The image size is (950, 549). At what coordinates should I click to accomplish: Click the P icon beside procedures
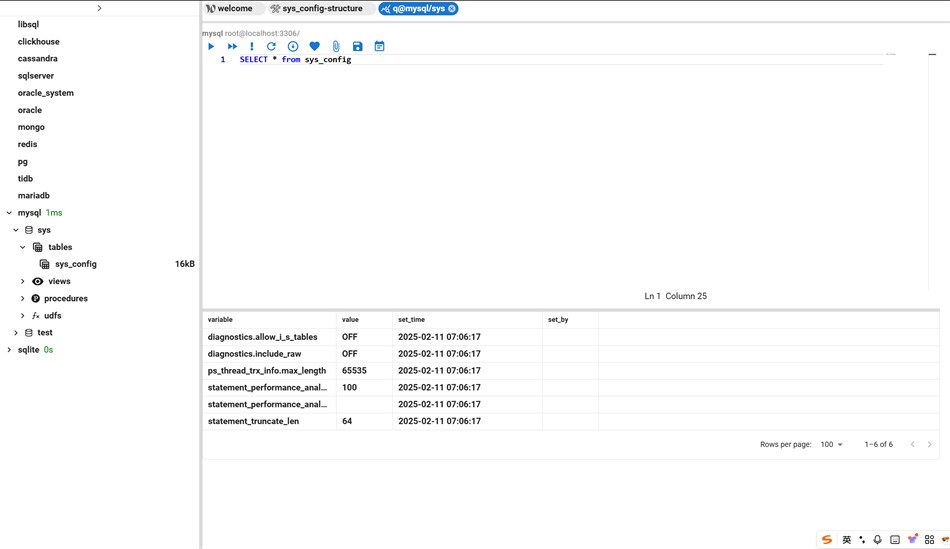click(x=35, y=298)
